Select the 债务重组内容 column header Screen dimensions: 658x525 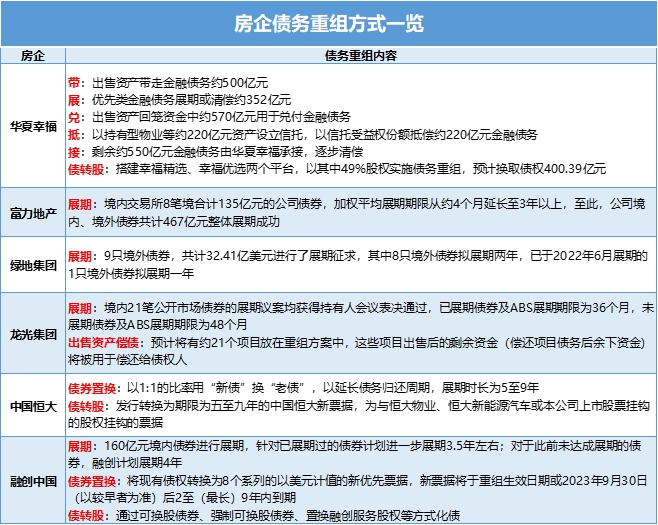tap(361, 55)
